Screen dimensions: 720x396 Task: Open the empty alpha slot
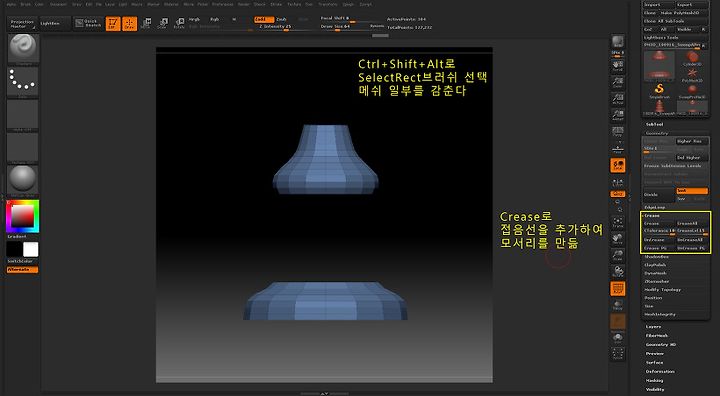coord(23,115)
